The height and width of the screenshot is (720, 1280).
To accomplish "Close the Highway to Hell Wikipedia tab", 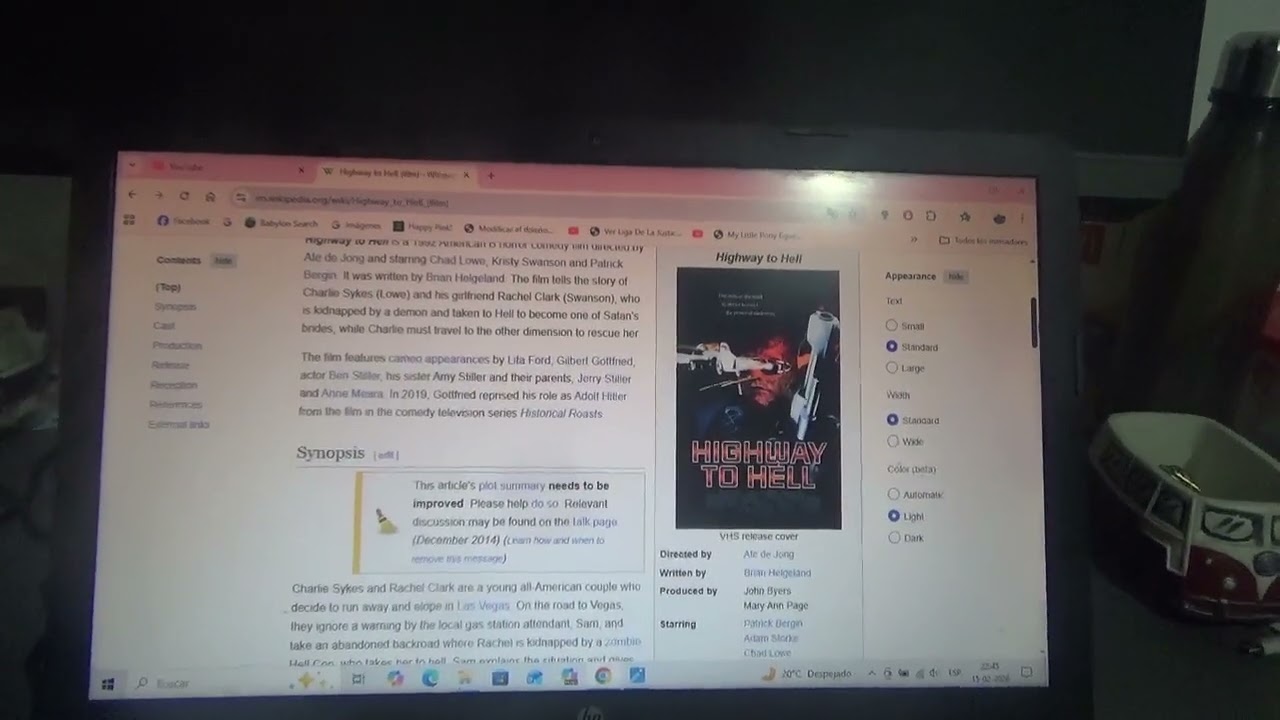I will pyautogui.click(x=465, y=174).
